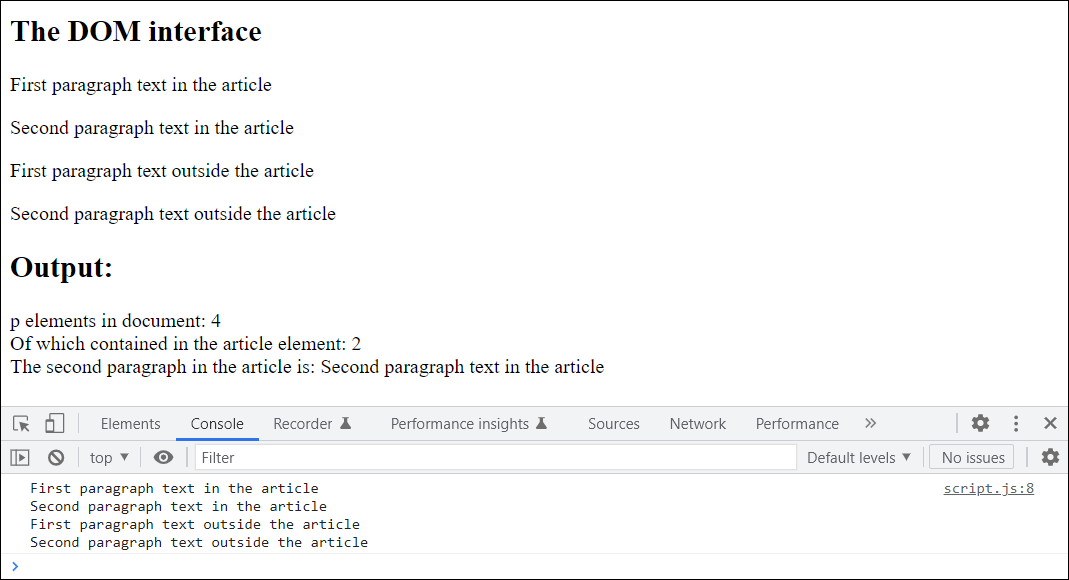Open the Recorder panel
Image resolution: width=1069 pixels, height=580 pixels.
pyautogui.click(x=304, y=423)
